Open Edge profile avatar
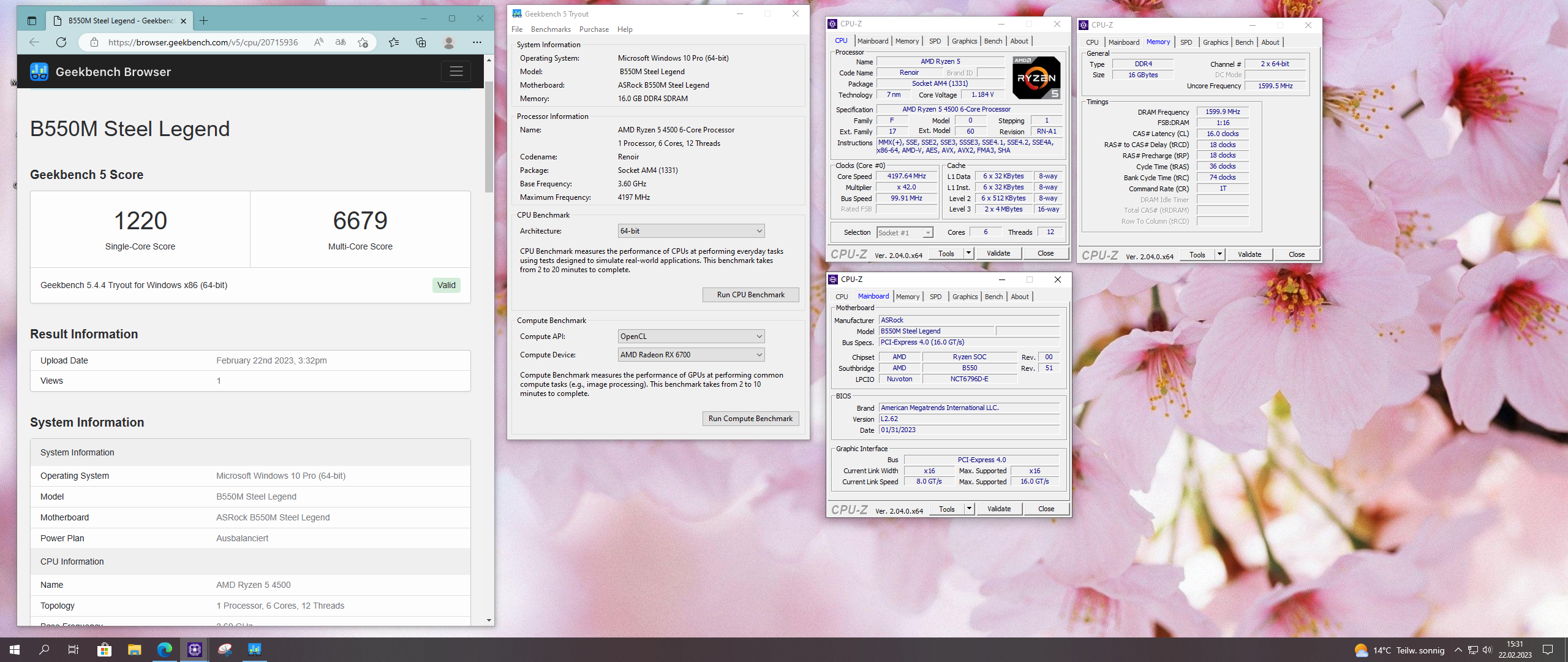The image size is (1568, 662). coord(449,42)
